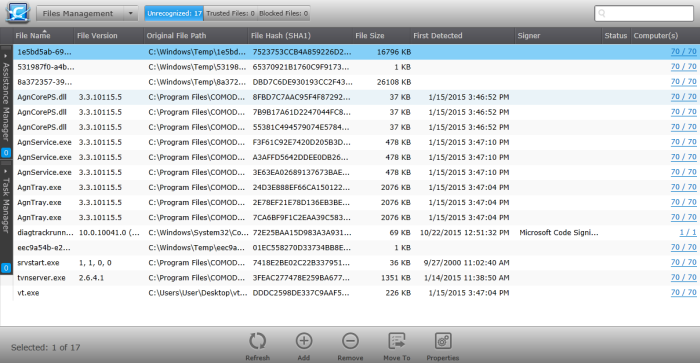Click the Move To icon
Screen dimensions: 700x363
[x=396, y=342]
